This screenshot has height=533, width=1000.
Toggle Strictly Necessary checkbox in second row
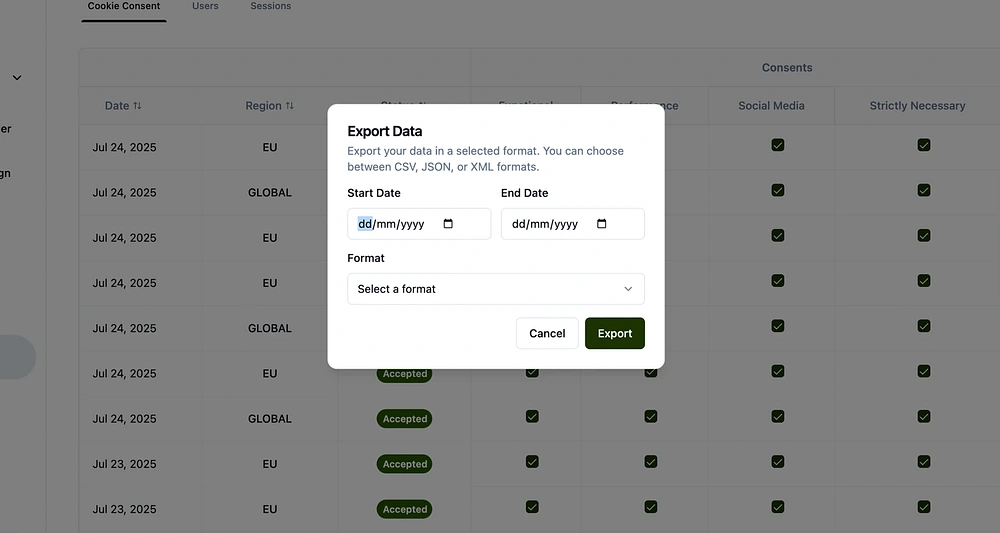coord(924,190)
